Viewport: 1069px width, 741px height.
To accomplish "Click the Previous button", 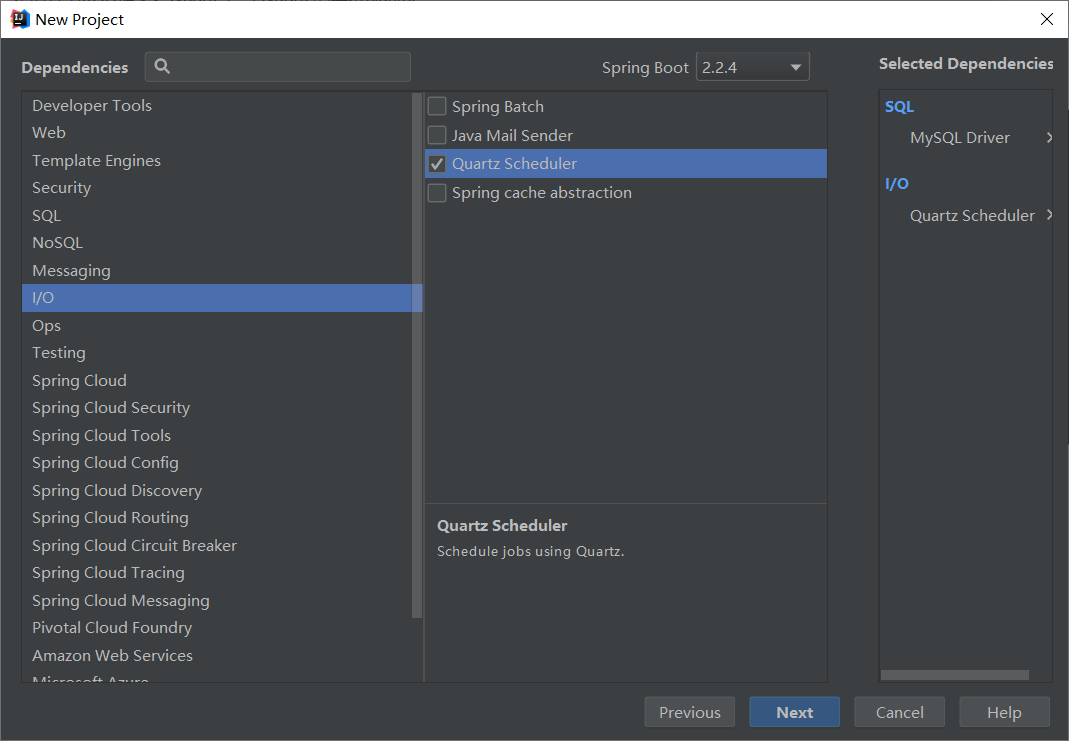I will [689, 712].
